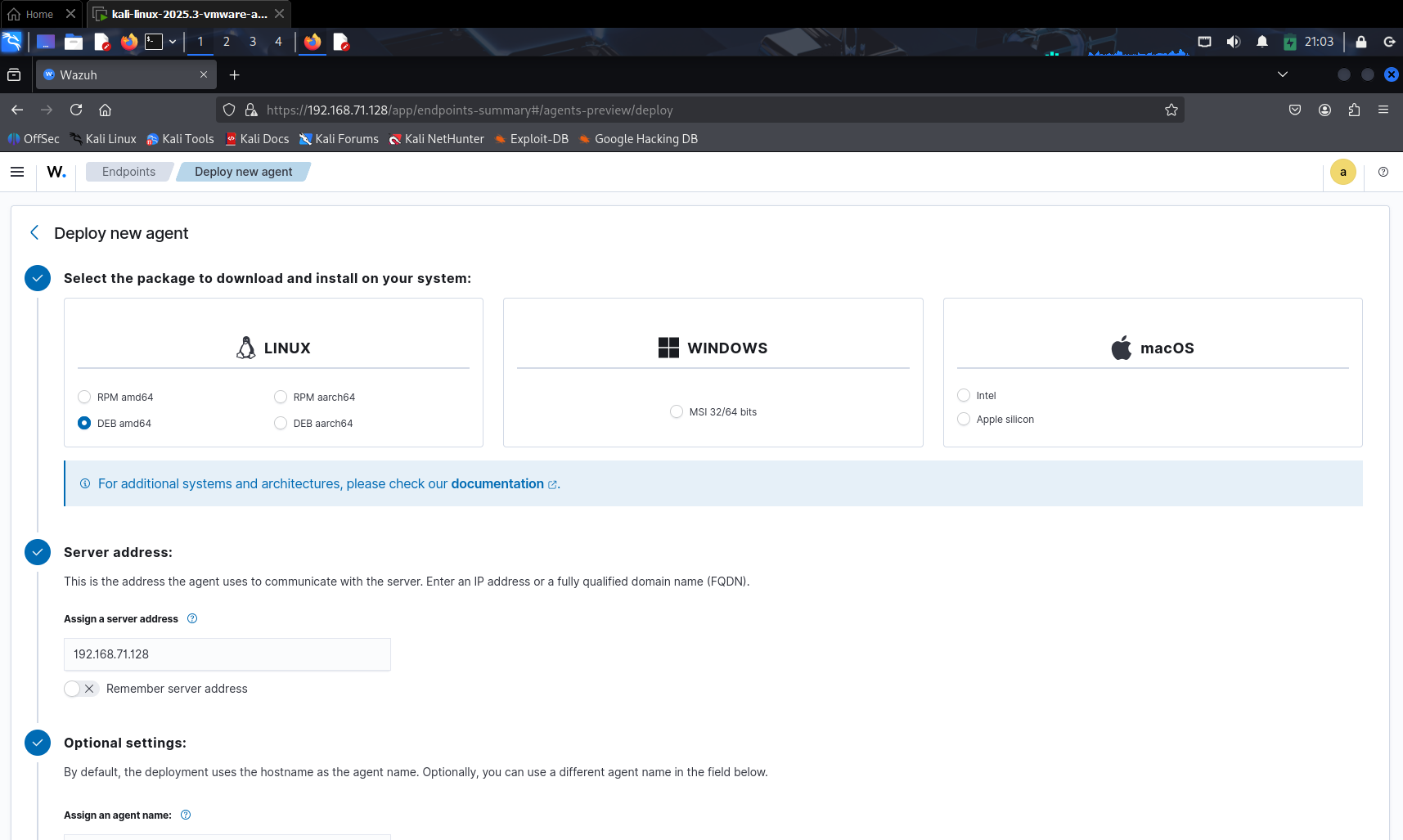The height and width of the screenshot is (840, 1403).
Task: Open the Kali applications menu icon
Action: (x=11, y=42)
